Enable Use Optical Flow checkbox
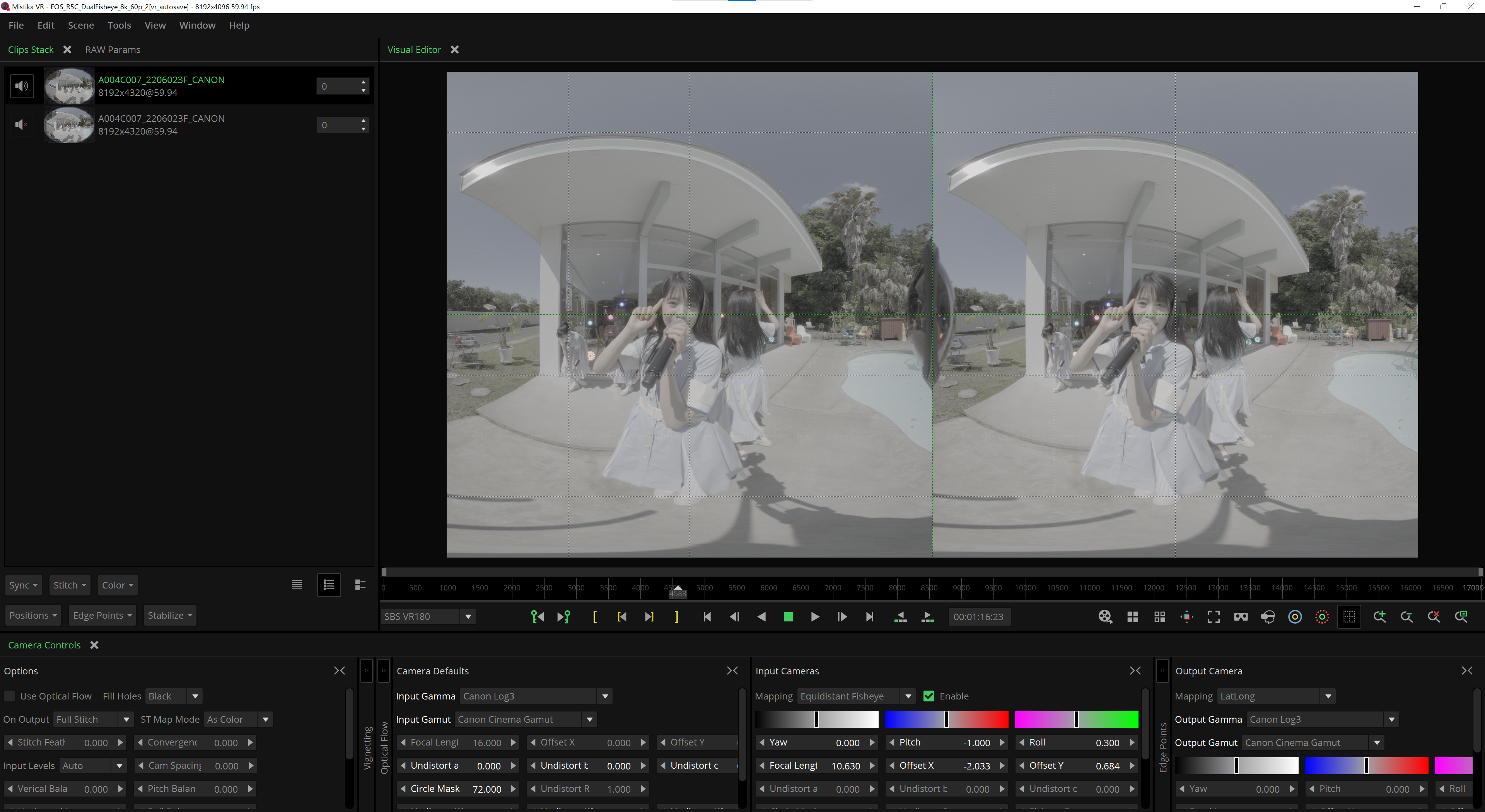1485x812 pixels. [10, 696]
